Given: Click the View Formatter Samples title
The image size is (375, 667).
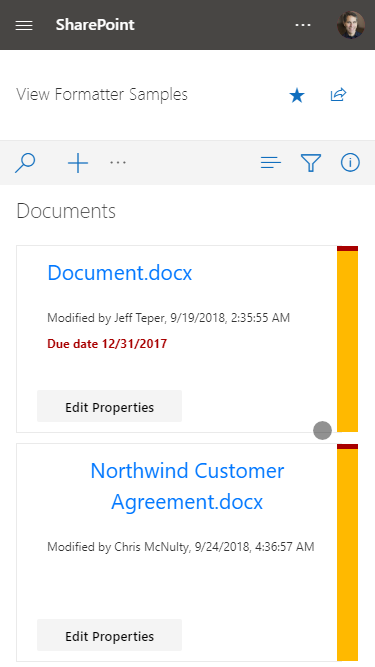Looking at the screenshot, I should point(102,94).
